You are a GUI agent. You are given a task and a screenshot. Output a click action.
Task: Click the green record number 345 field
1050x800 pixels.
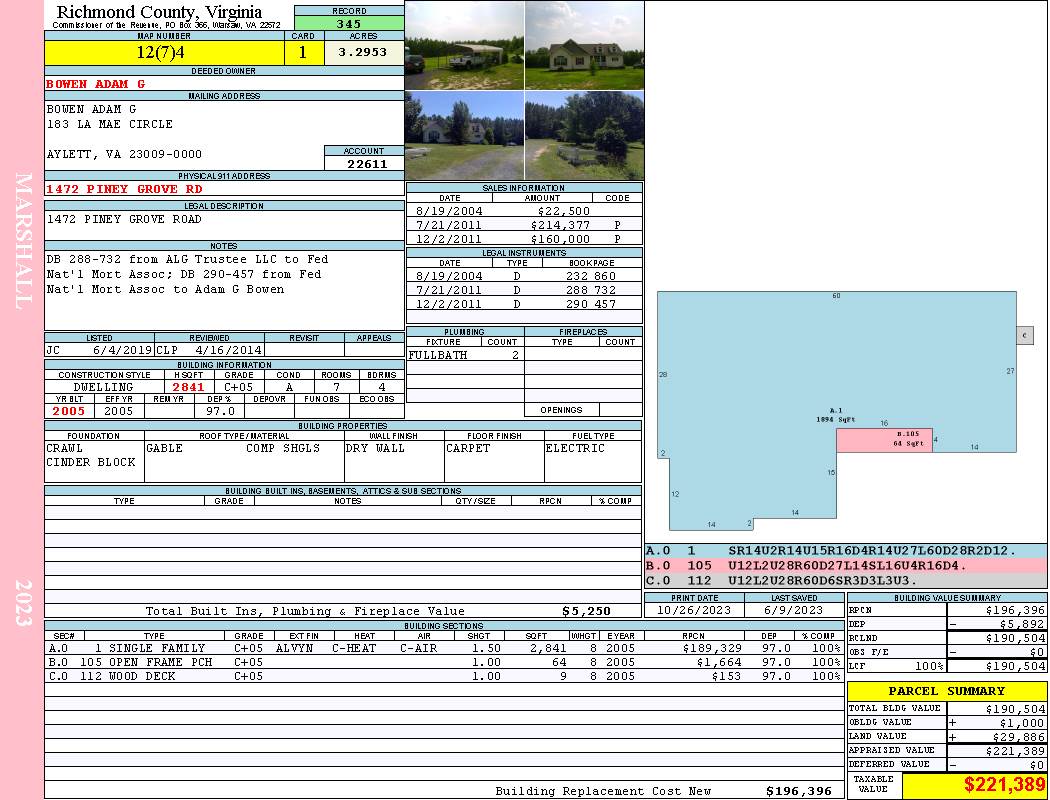(349, 23)
